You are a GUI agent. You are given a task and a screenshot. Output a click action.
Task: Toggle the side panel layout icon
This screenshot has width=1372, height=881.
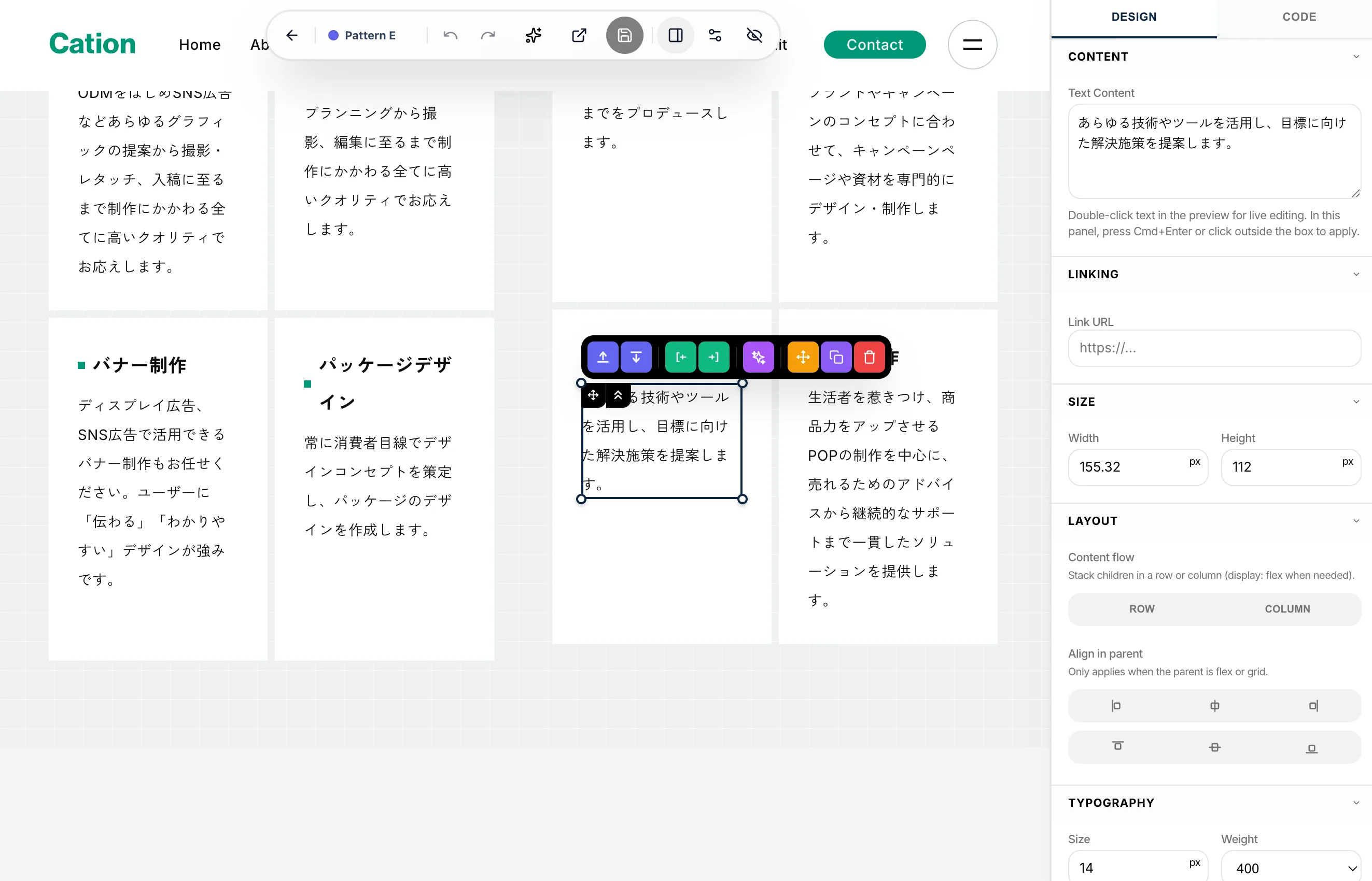click(x=676, y=35)
